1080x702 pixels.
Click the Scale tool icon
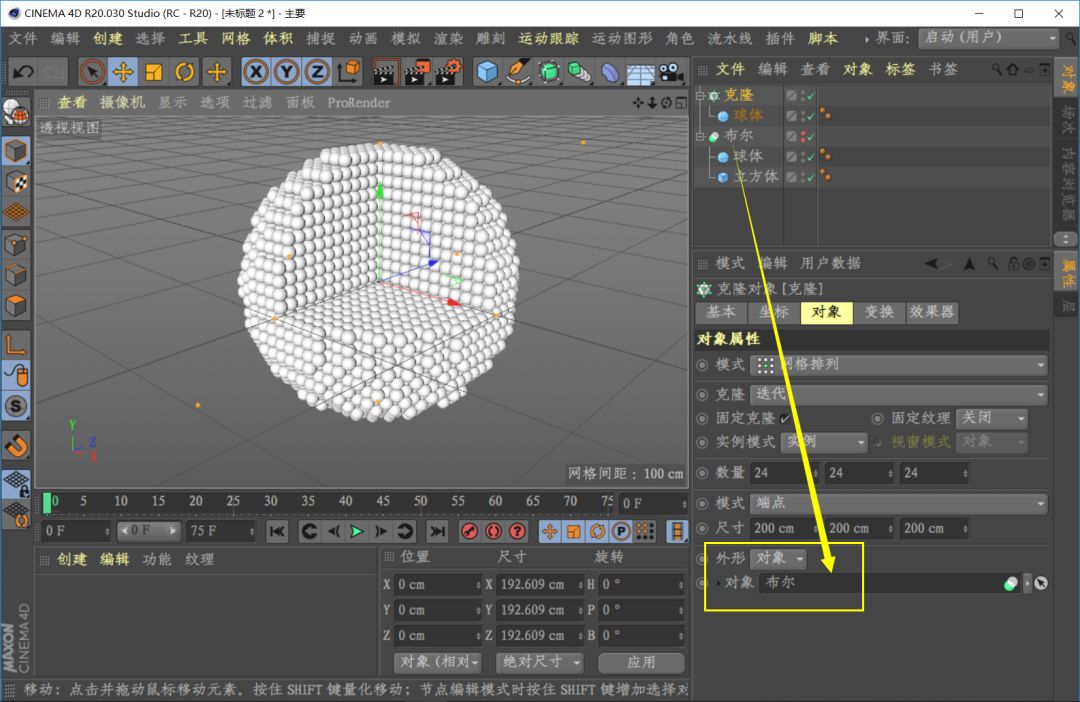[154, 72]
